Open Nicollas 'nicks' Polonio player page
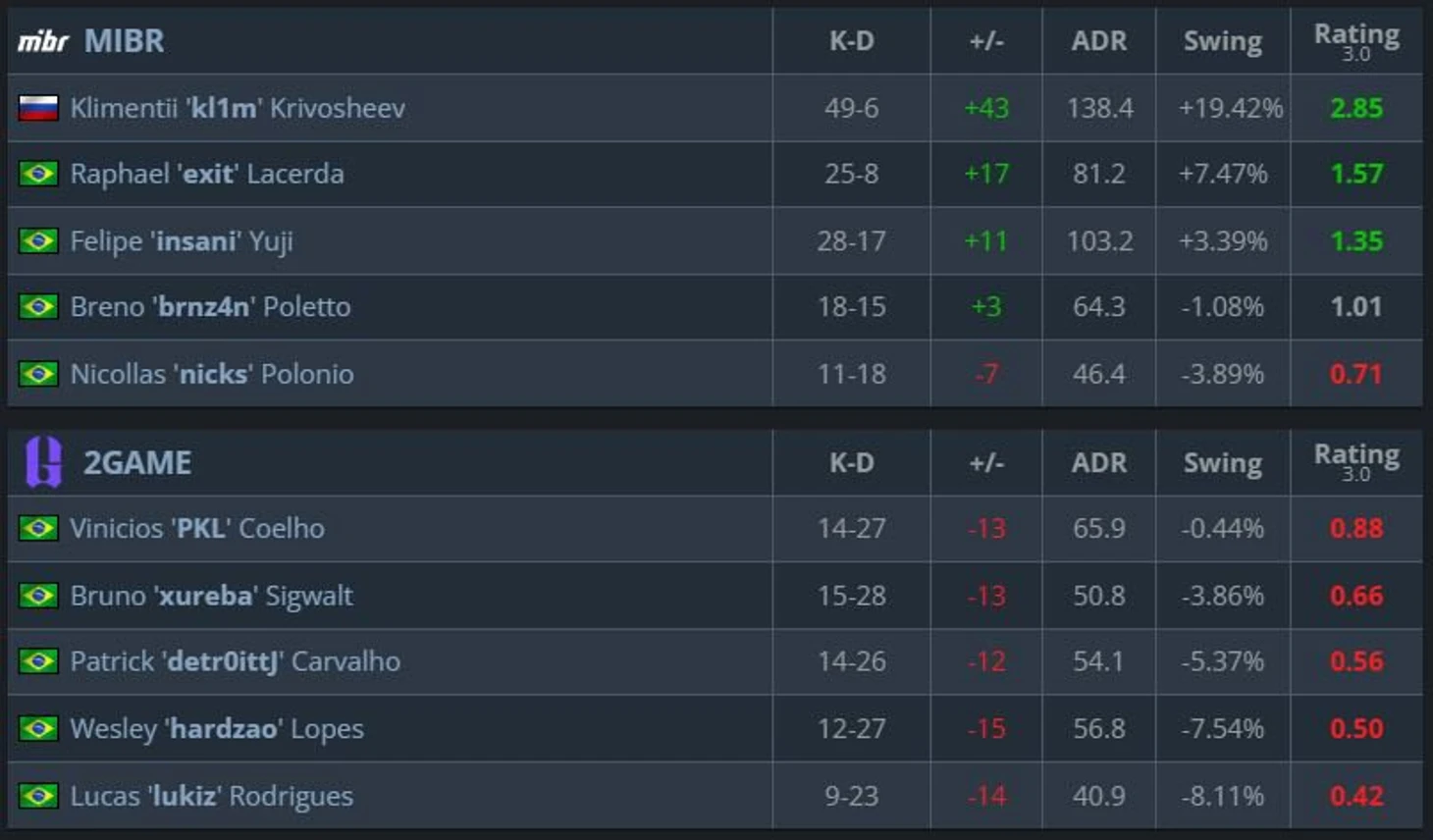Image resolution: width=1433 pixels, height=840 pixels. click(x=212, y=374)
